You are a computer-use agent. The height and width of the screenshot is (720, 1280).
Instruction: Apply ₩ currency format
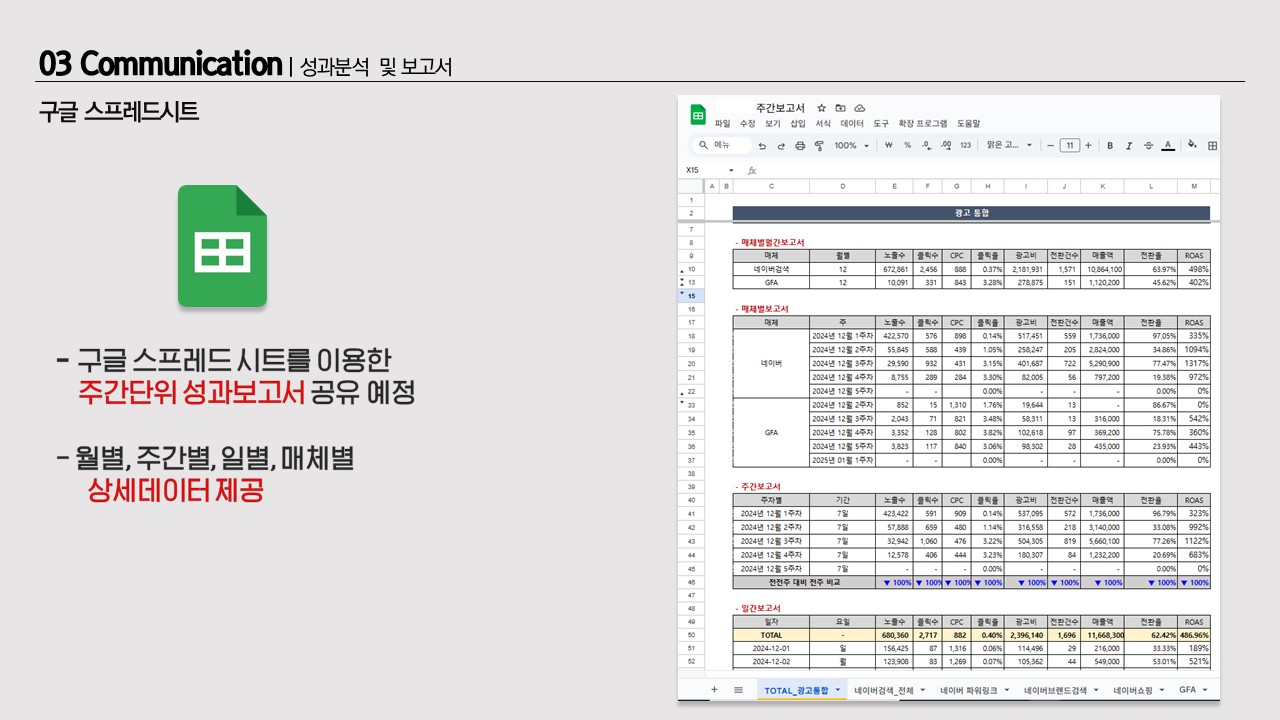point(888,146)
